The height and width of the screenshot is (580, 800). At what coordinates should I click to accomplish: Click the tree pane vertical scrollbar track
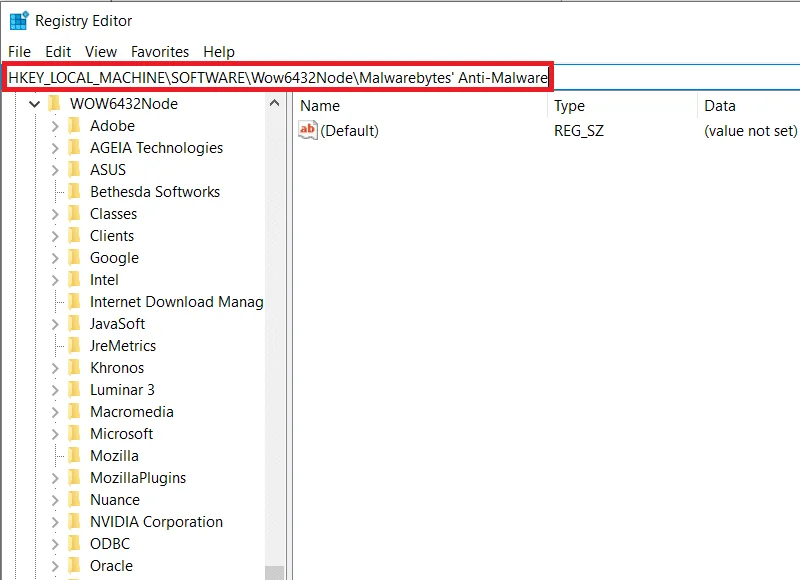click(274, 339)
